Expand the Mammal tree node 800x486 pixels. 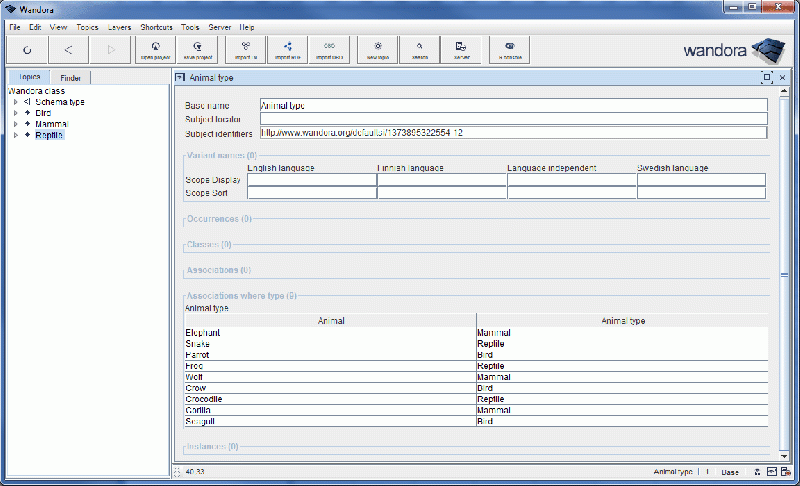(x=15, y=124)
